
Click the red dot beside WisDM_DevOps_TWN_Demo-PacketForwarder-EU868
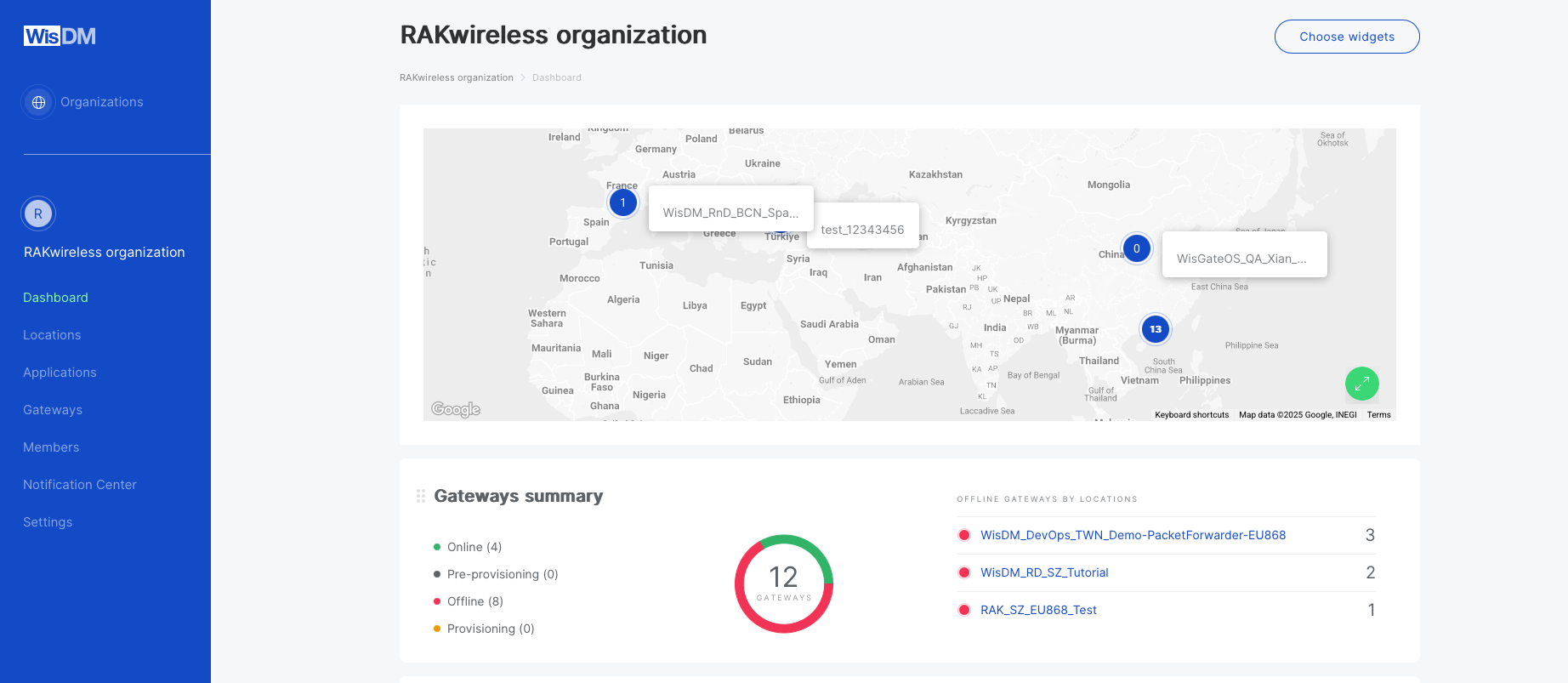964,535
